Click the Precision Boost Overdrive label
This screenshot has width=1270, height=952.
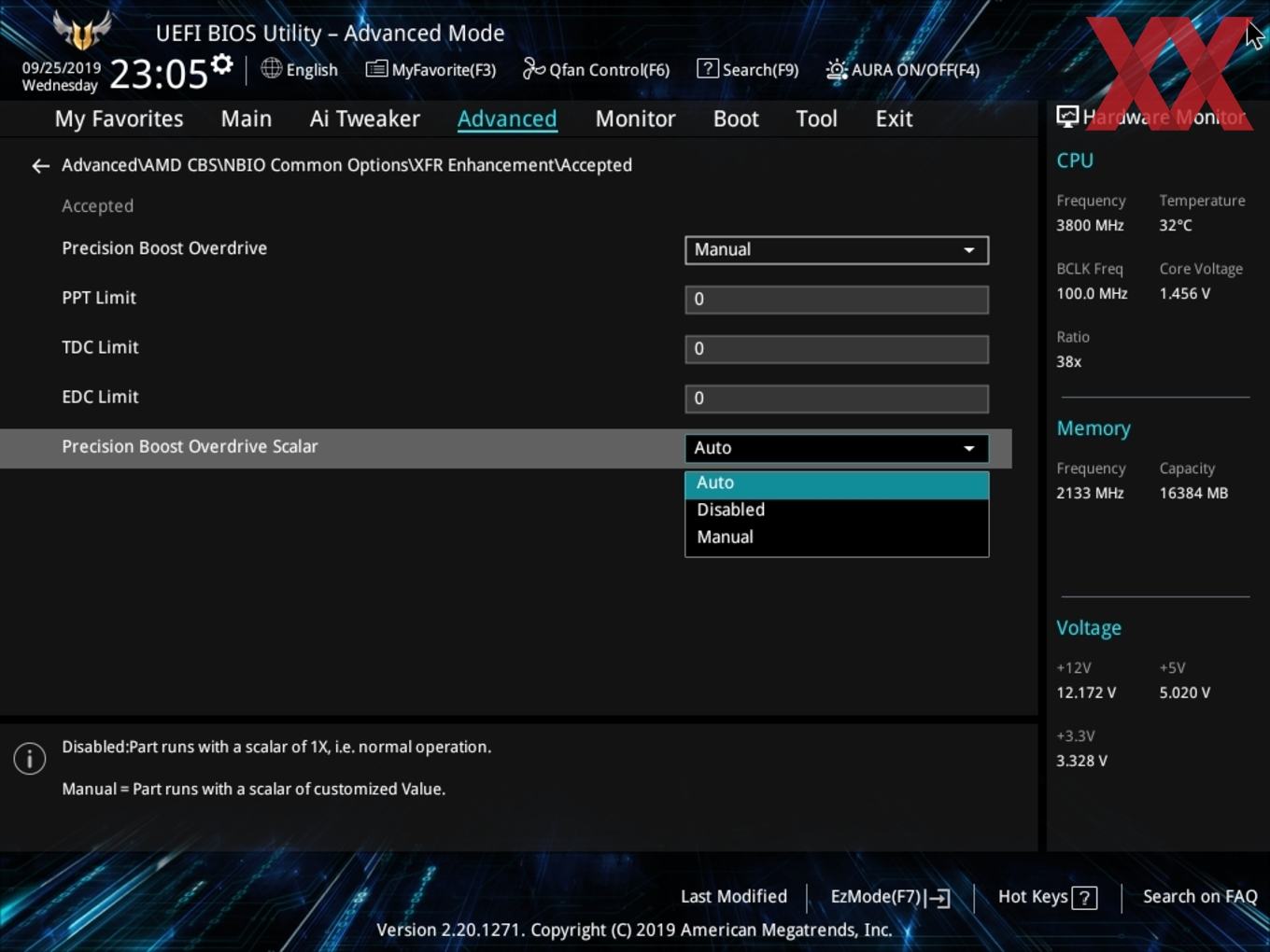point(164,248)
